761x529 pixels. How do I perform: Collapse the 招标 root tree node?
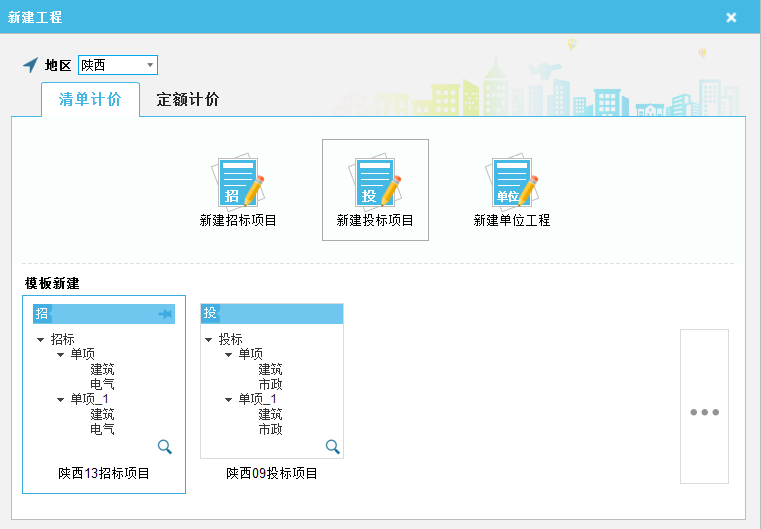pyautogui.click(x=40, y=340)
